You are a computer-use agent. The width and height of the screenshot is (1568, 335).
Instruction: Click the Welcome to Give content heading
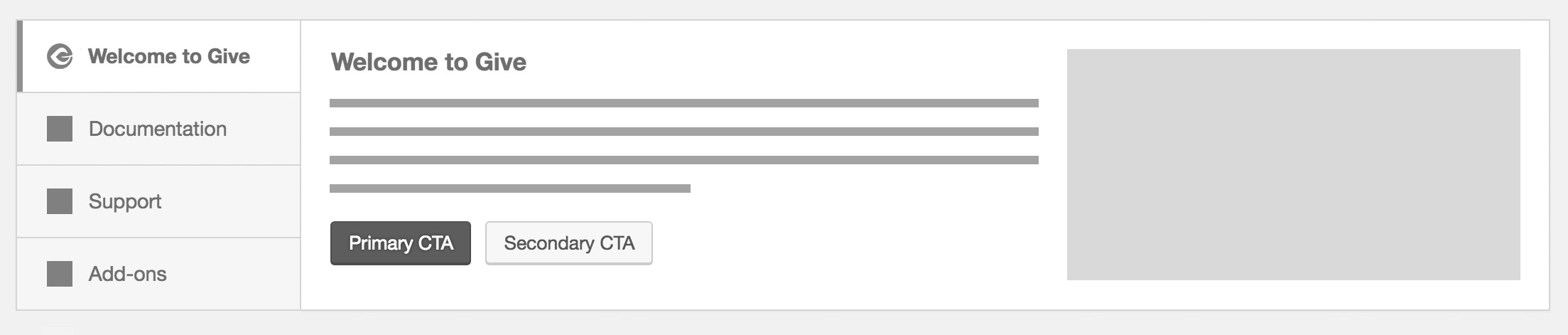pyautogui.click(x=428, y=62)
